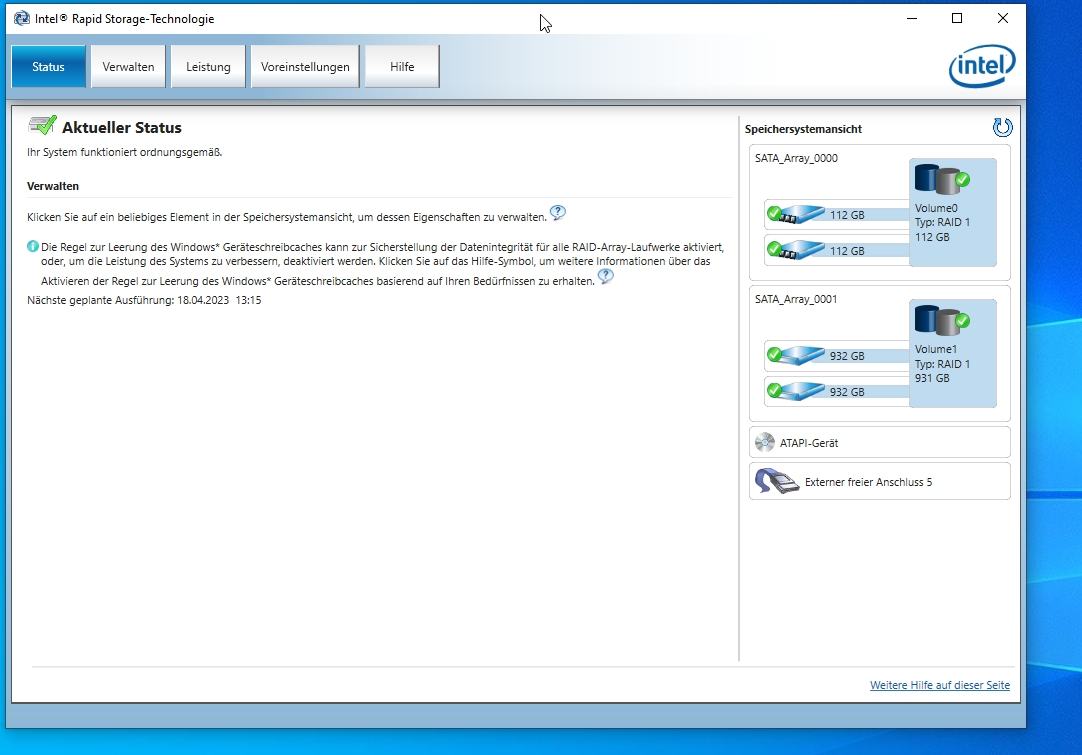1082x755 pixels.
Task: Click the 'Speichersystemansicht' heading
Action: pos(803,129)
